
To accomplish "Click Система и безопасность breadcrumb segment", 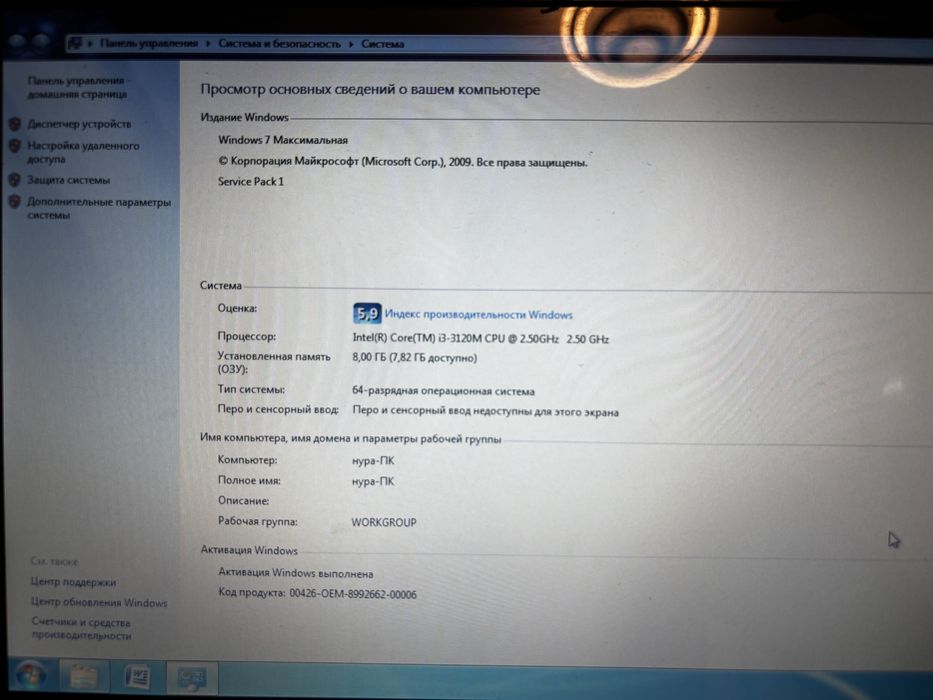I will 280,43.
